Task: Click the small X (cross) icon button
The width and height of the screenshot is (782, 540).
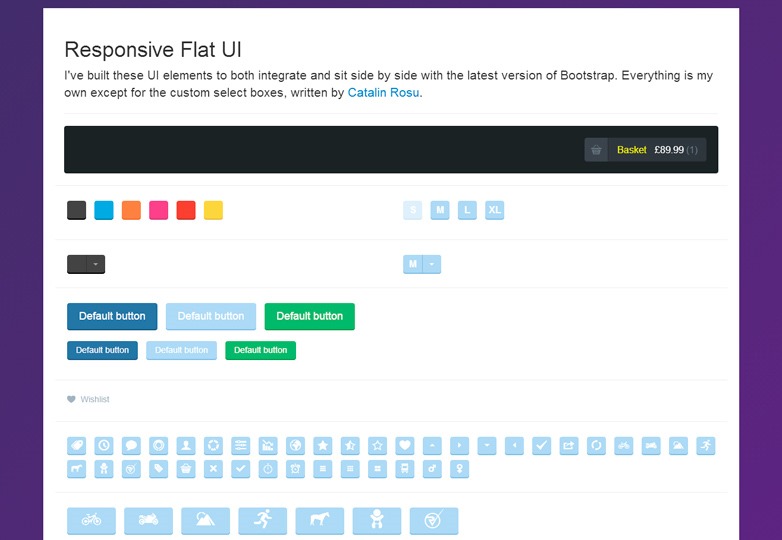Action: pyautogui.click(x=213, y=469)
